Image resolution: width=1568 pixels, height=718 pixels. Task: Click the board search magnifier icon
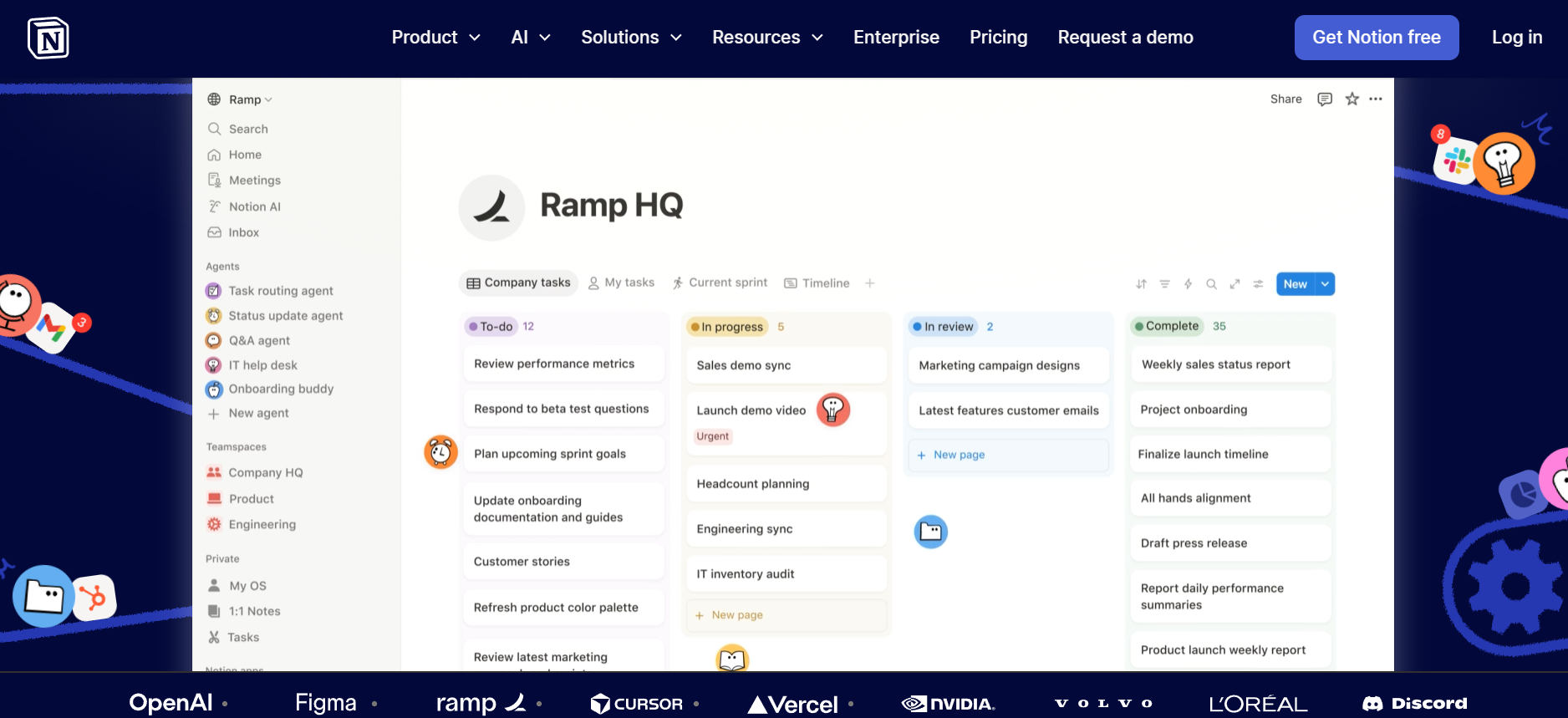pos(1211,284)
